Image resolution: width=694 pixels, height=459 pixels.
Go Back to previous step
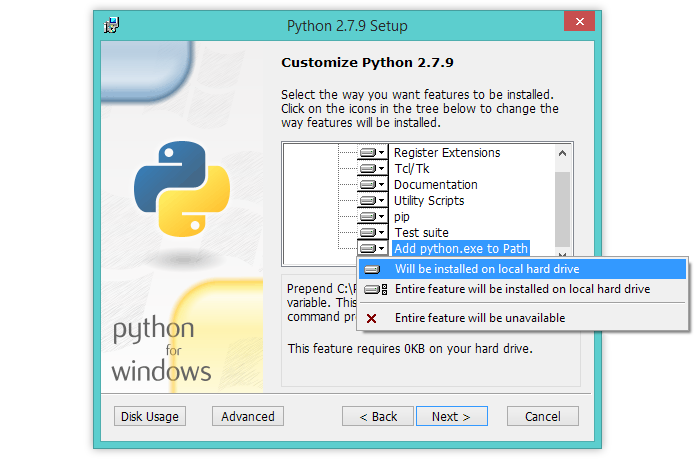378,417
